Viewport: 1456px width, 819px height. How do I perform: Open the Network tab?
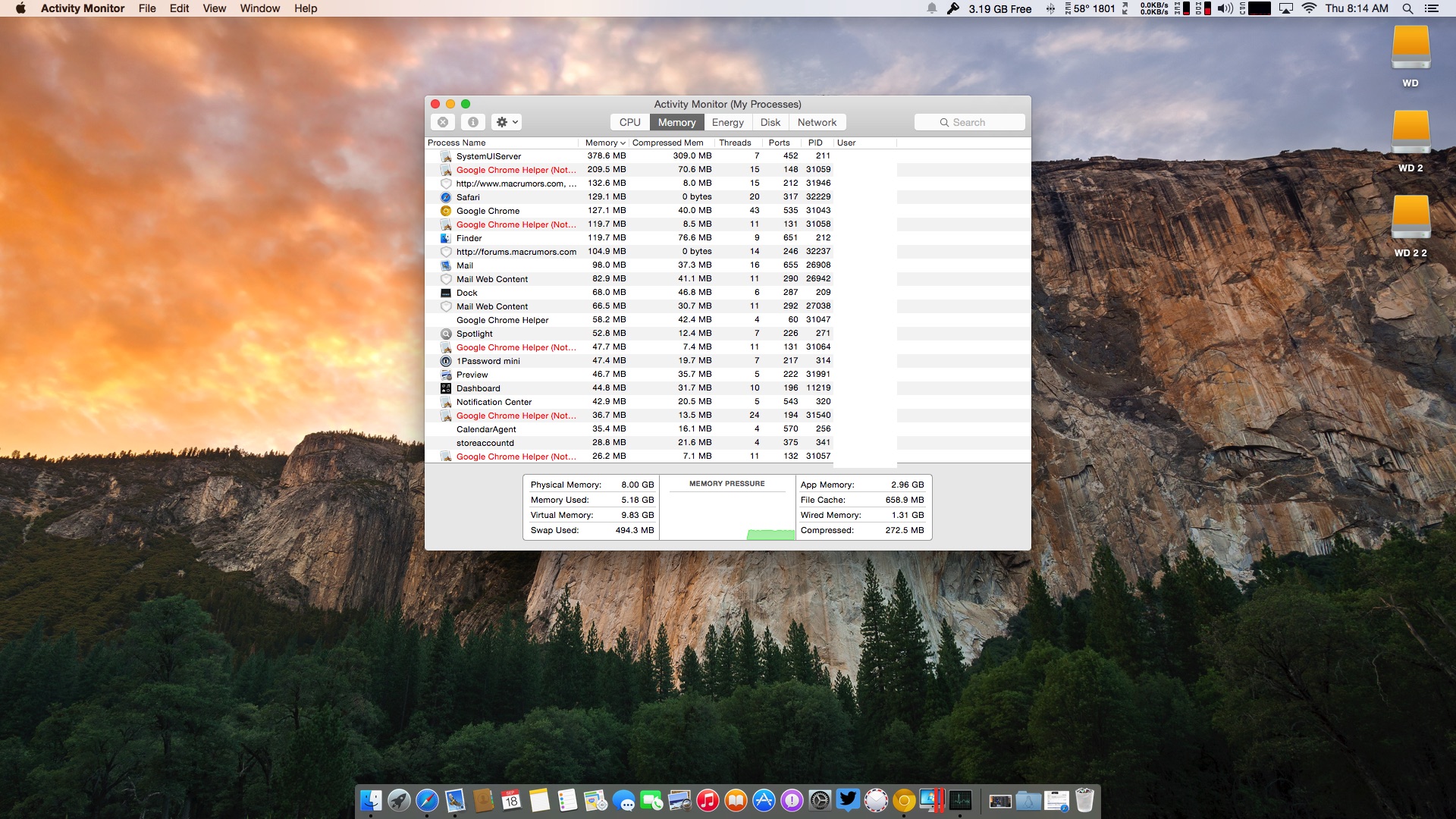coord(817,122)
